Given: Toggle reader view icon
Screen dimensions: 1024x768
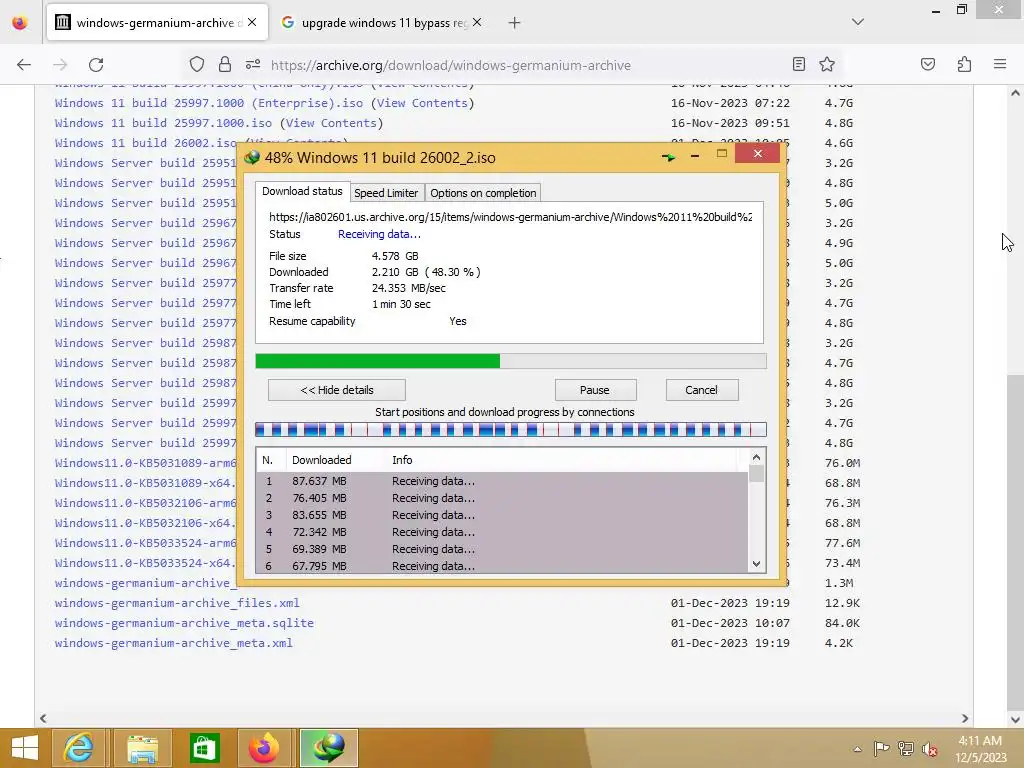Looking at the screenshot, I should (798, 64).
